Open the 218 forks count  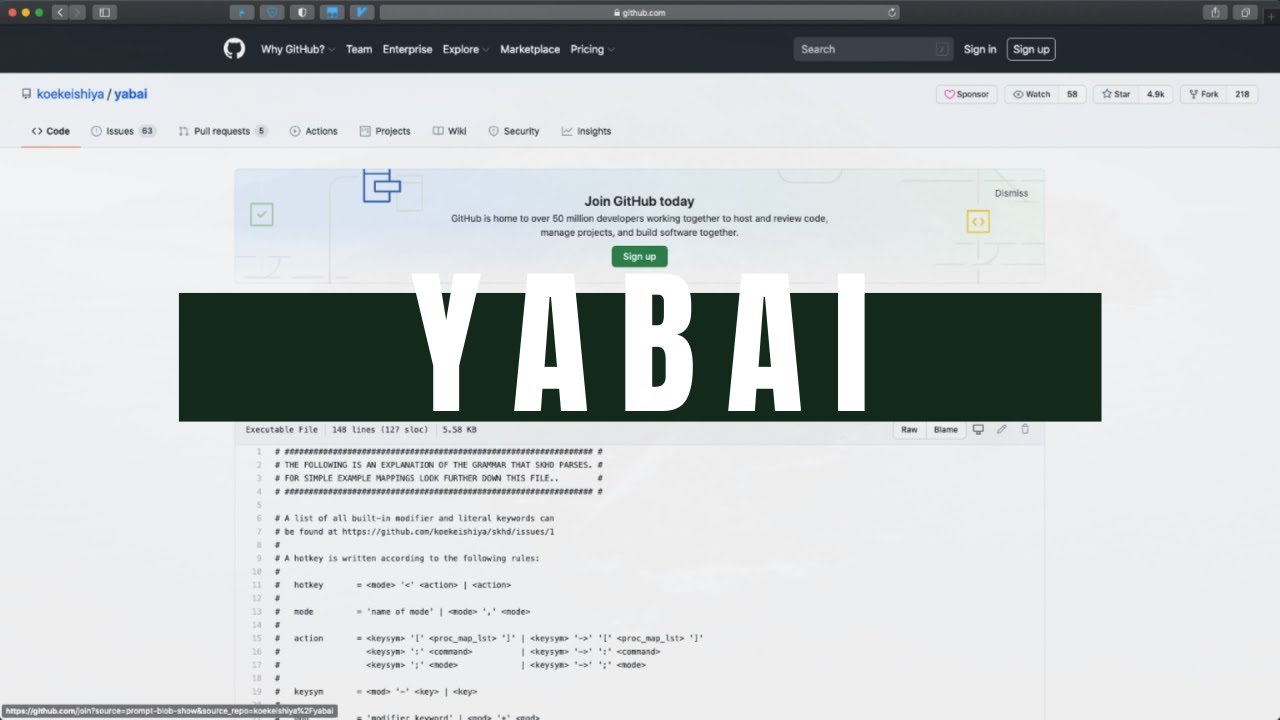coord(1242,94)
